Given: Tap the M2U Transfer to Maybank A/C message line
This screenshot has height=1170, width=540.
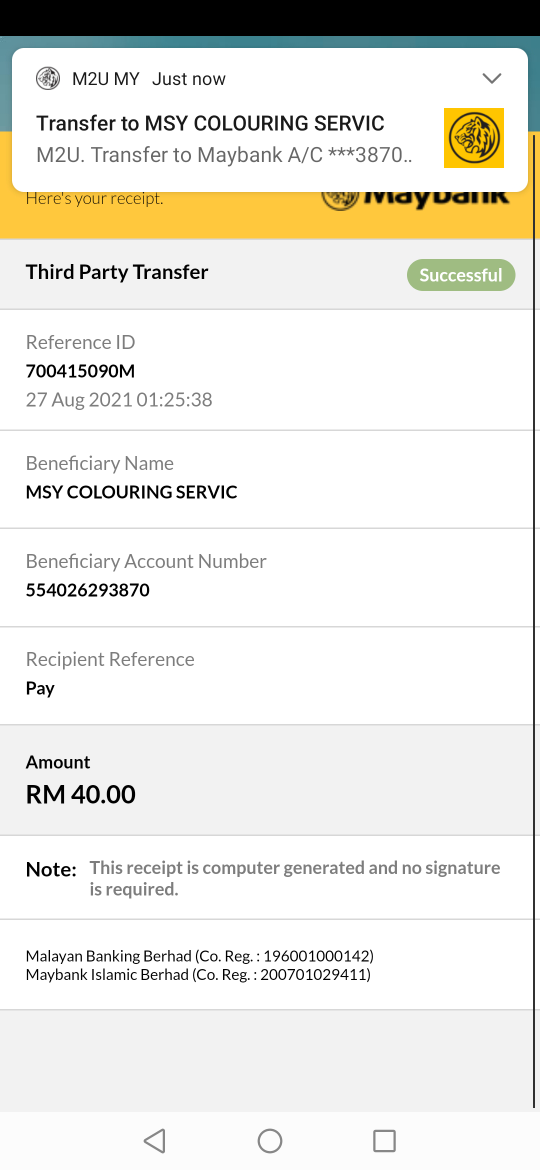Looking at the screenshot, I should (225, 155).
